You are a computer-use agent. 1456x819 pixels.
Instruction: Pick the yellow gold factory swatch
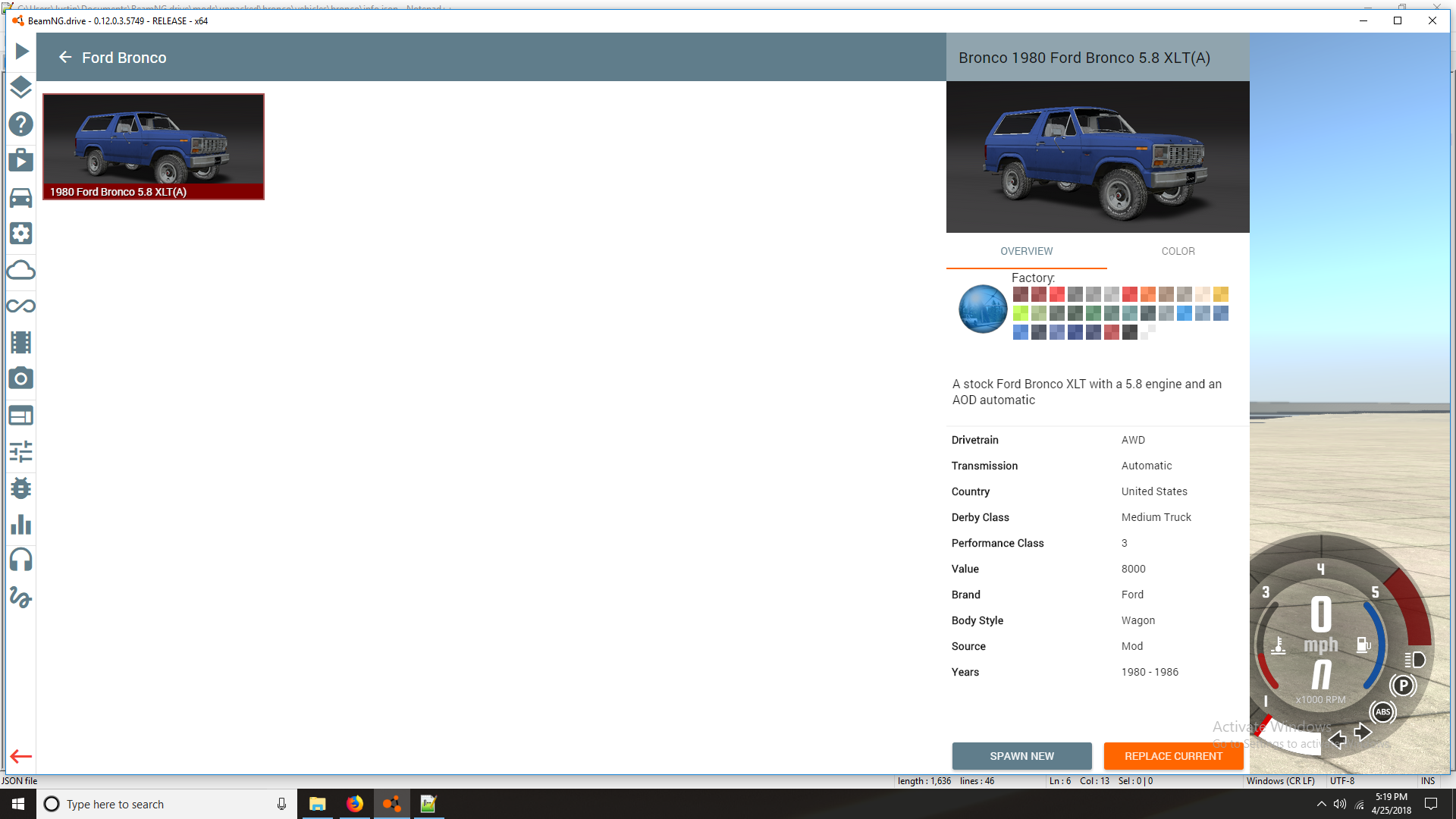coord(1220,294)
